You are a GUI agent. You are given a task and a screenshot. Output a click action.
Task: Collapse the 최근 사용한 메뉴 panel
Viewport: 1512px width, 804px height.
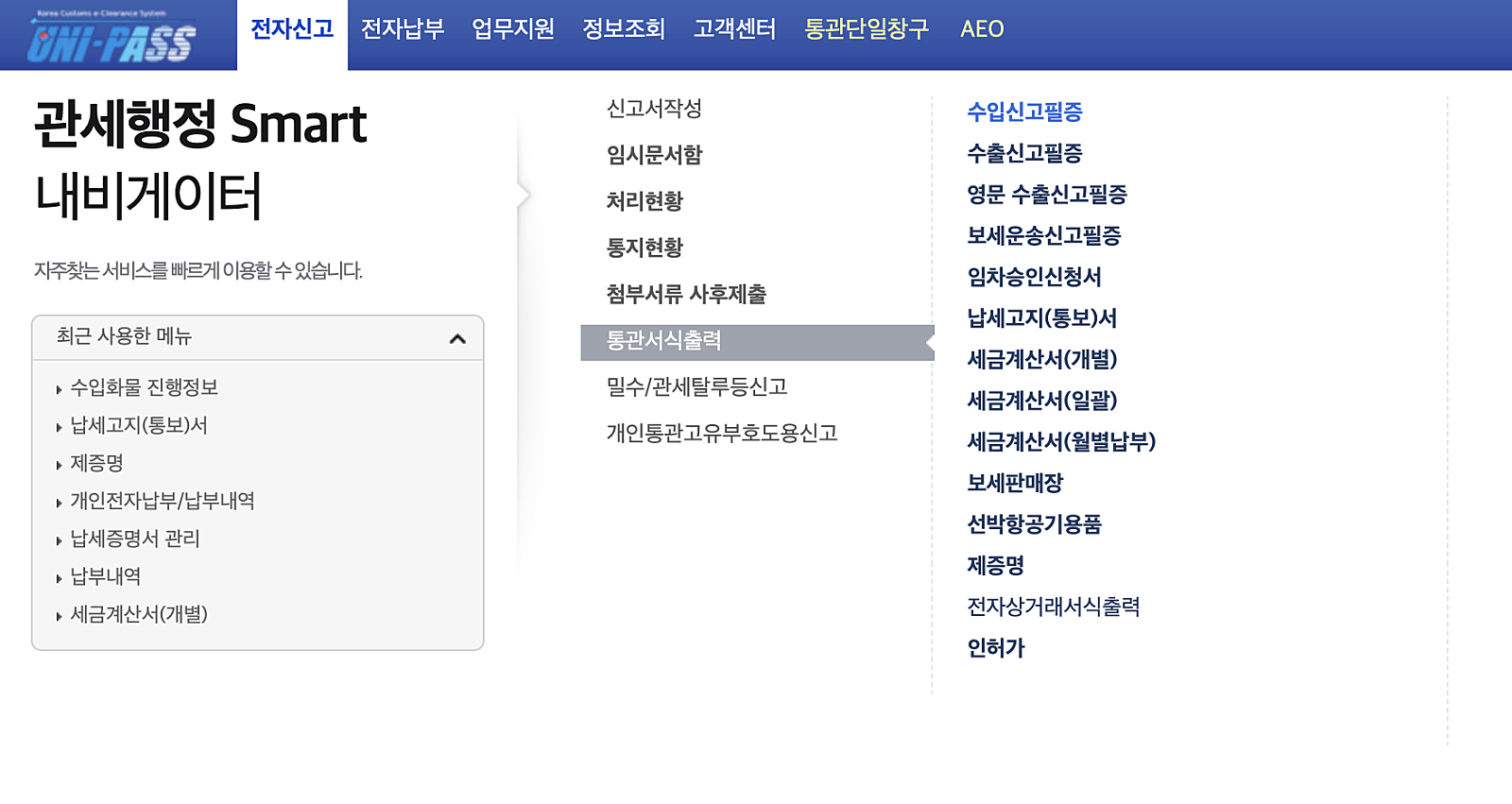(x=457, y=338)
